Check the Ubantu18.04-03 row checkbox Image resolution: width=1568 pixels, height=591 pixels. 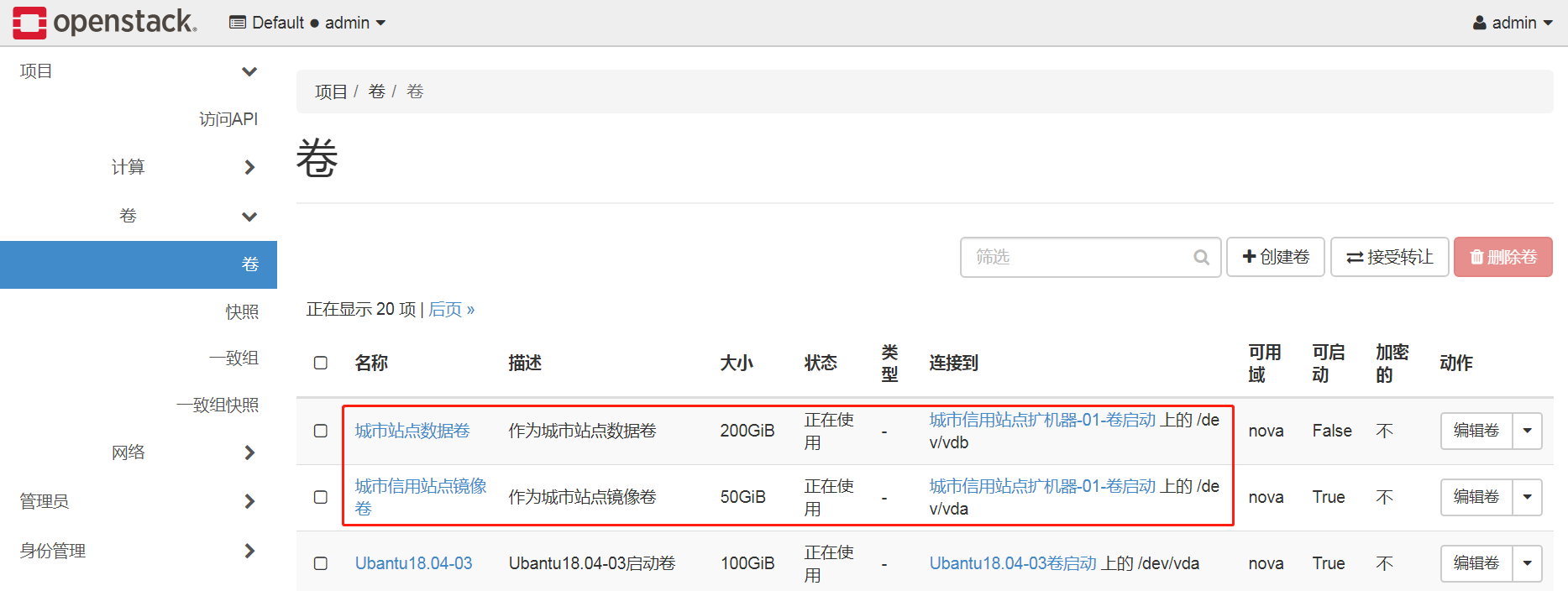(x=321, y=563)
